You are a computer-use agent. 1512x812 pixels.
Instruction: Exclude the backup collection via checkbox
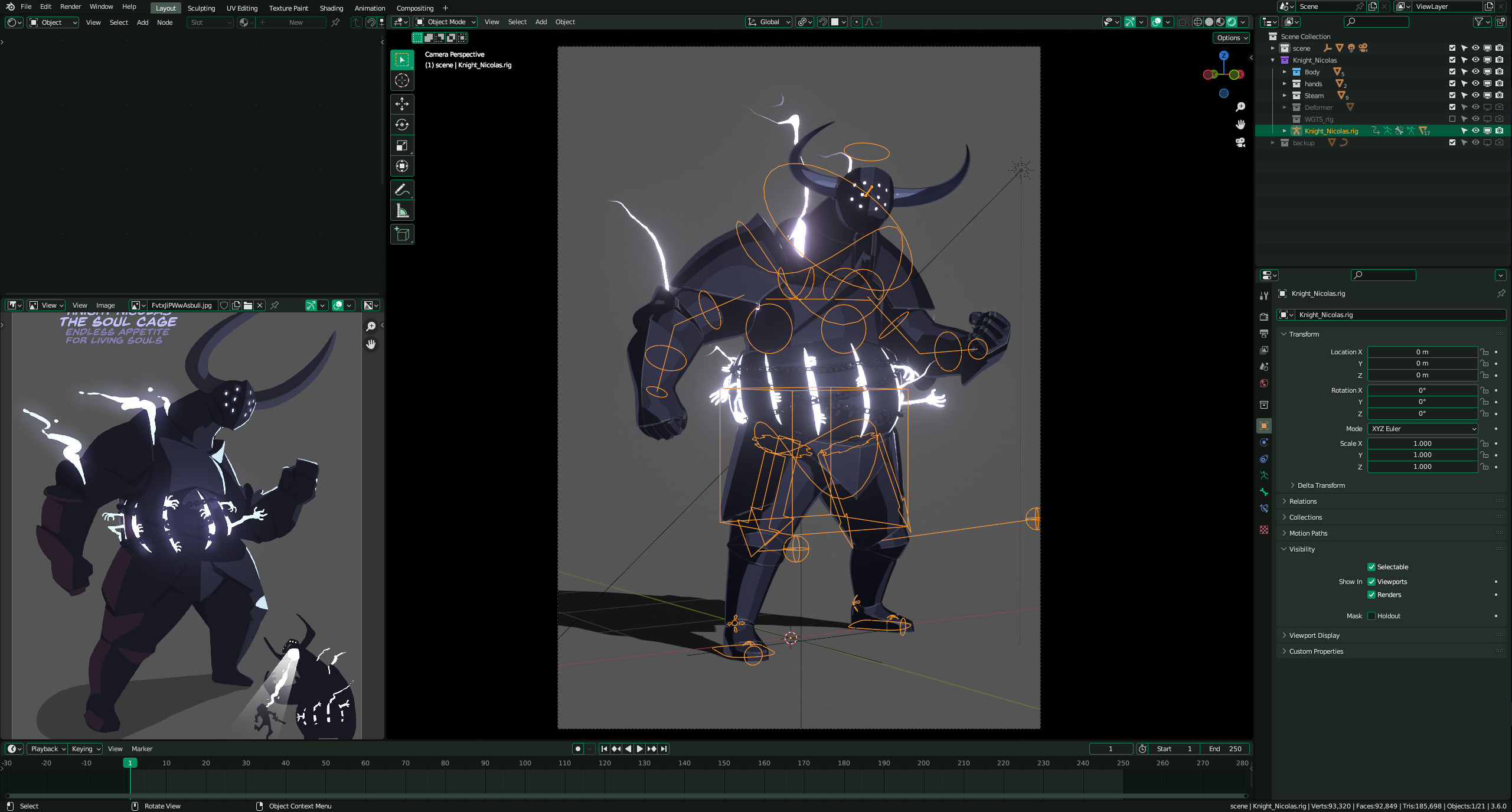(x=1452, y=143)
